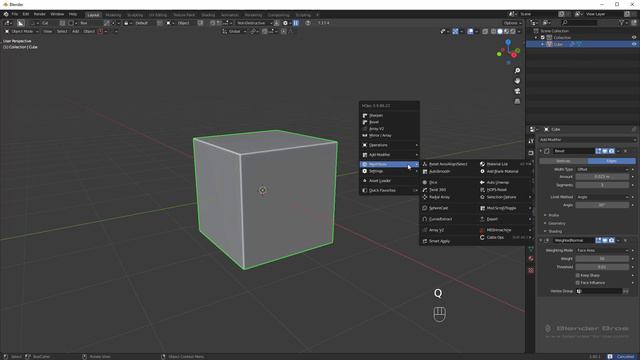Open the File menu
Screen dimensions: 640x360
pos(14,14)
